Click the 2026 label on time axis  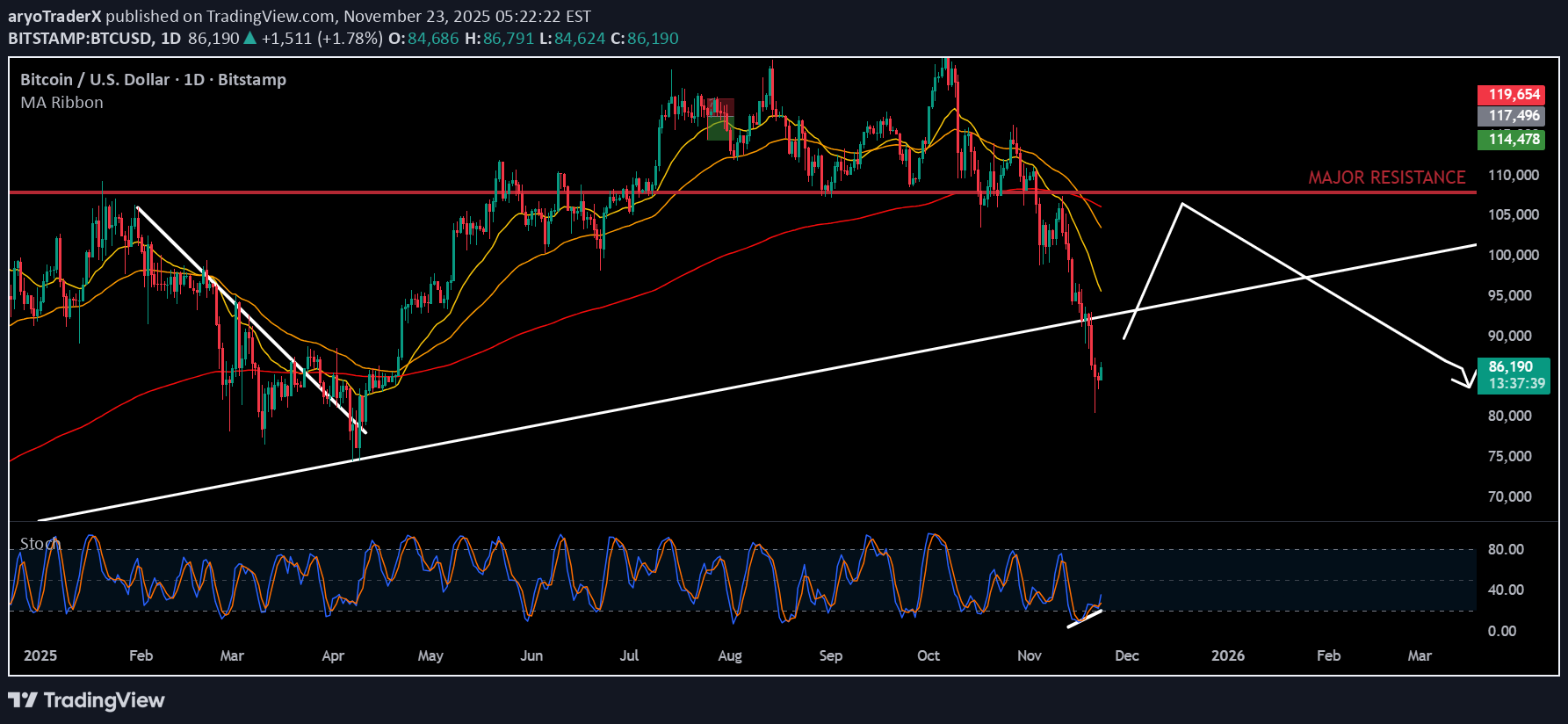[1227, 655]
